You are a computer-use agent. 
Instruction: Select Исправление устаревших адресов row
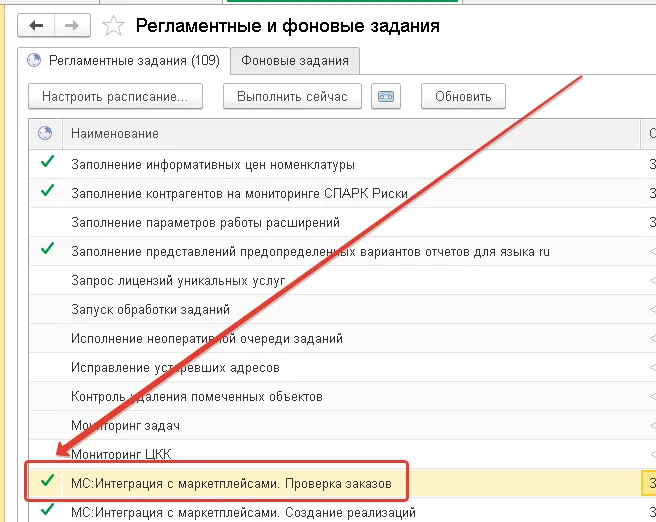[175, 367]
